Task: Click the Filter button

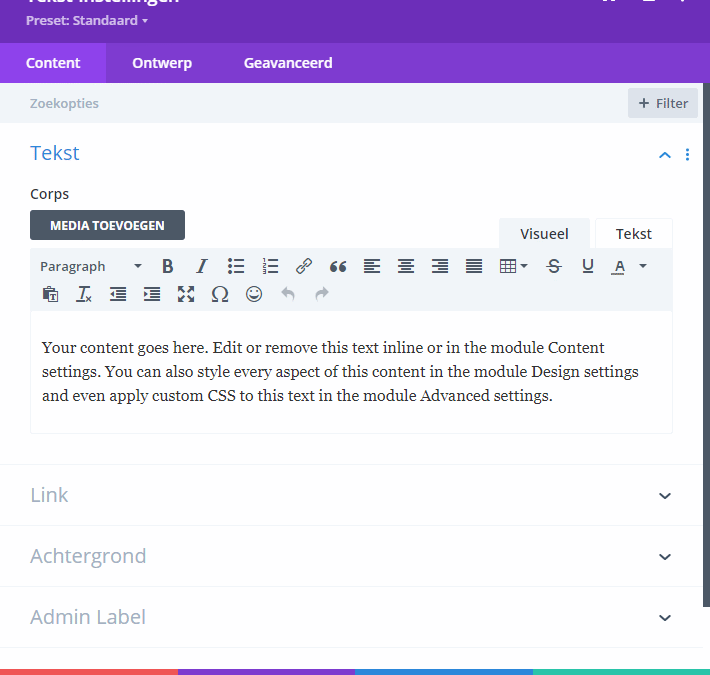Action: tap(663, 103)
